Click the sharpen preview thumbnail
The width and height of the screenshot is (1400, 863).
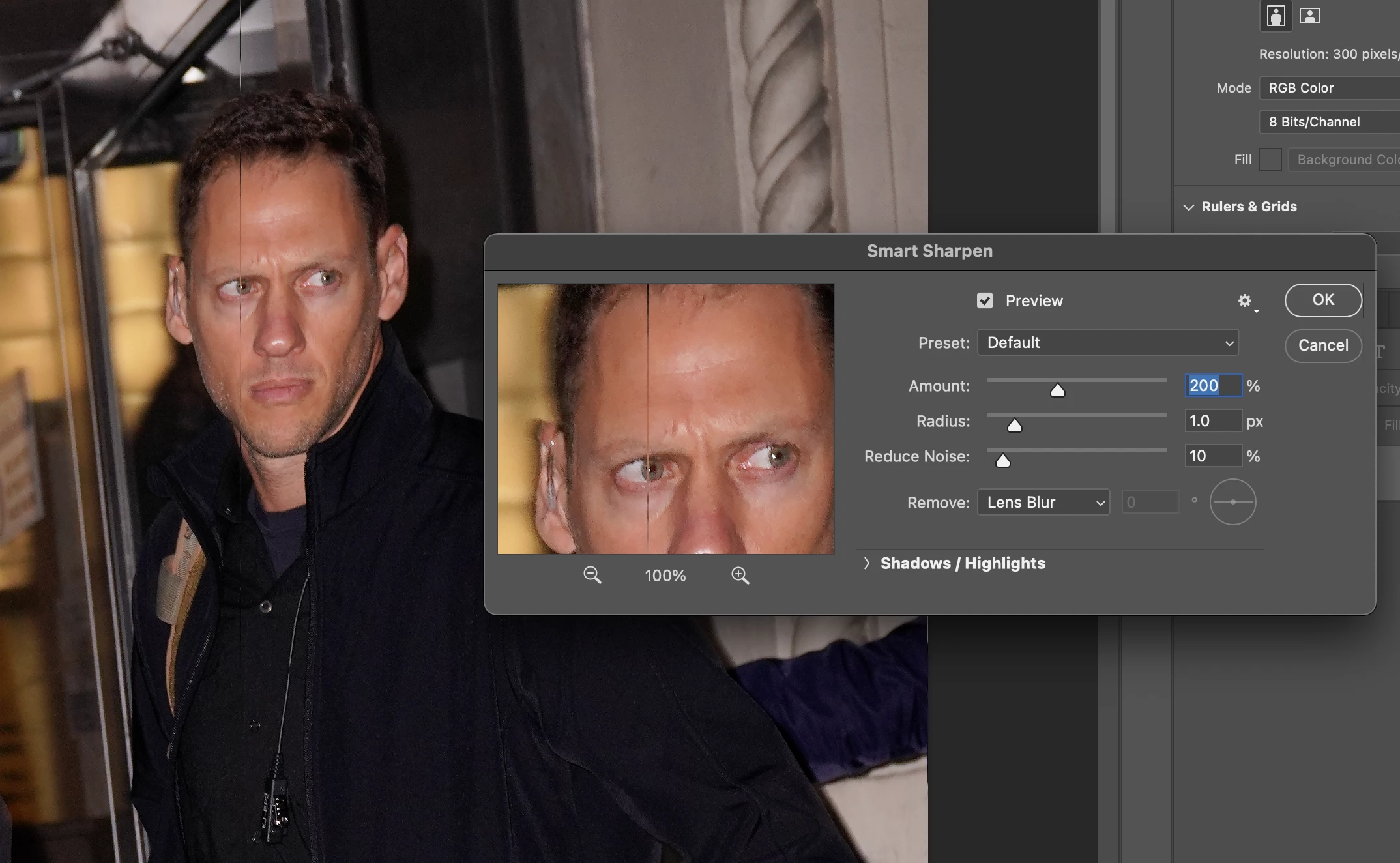[x=665, y=419]
